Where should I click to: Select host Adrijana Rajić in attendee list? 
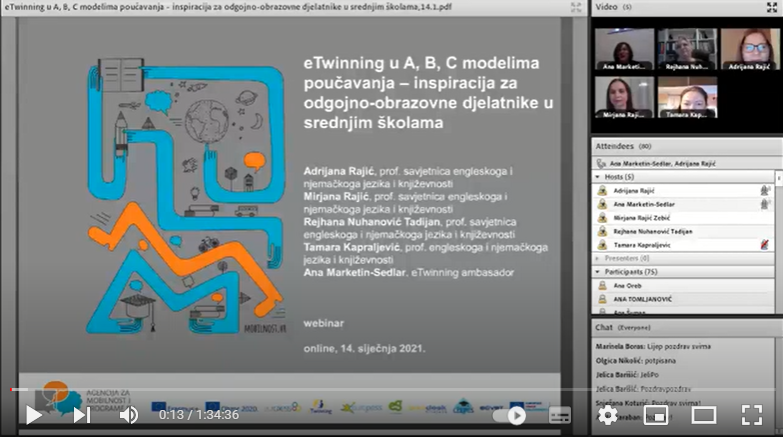click(x=683, y=190)
